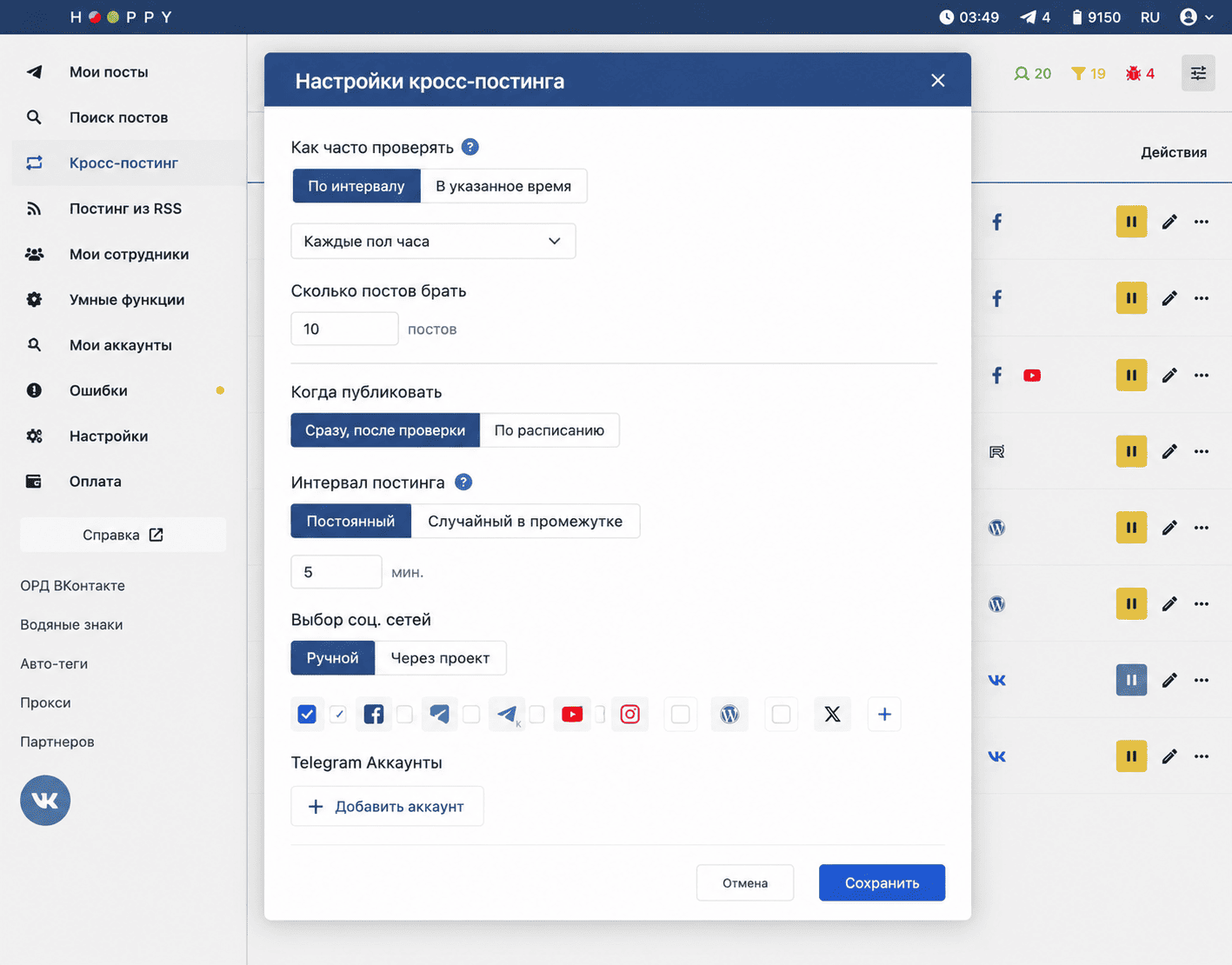Click the Facebook icon in network selection
1232x965 pixels.
pos(374,715)
